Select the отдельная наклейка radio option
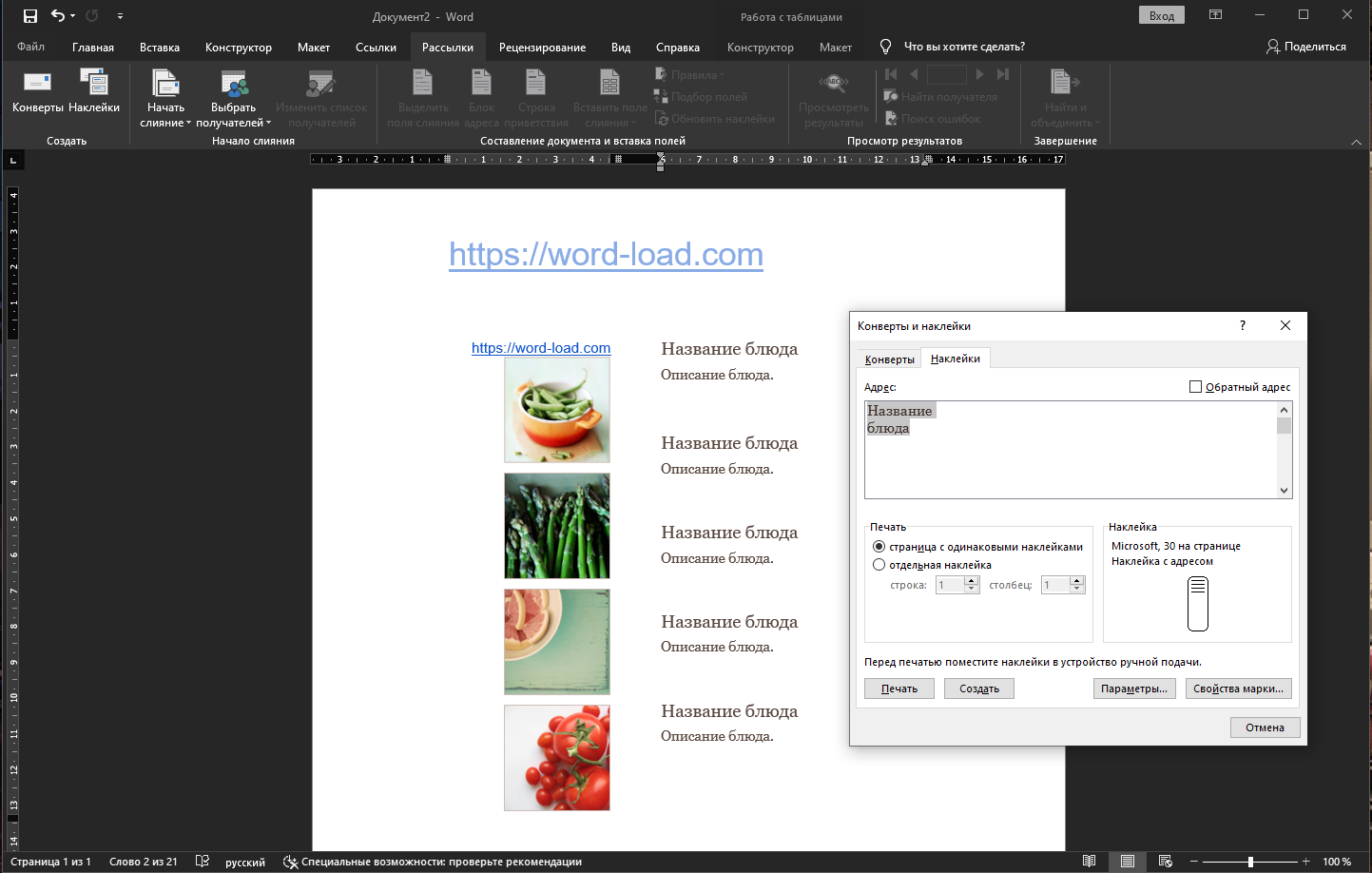The width and height of the screenshot is (1372, 873). click(x=879, y=565)
